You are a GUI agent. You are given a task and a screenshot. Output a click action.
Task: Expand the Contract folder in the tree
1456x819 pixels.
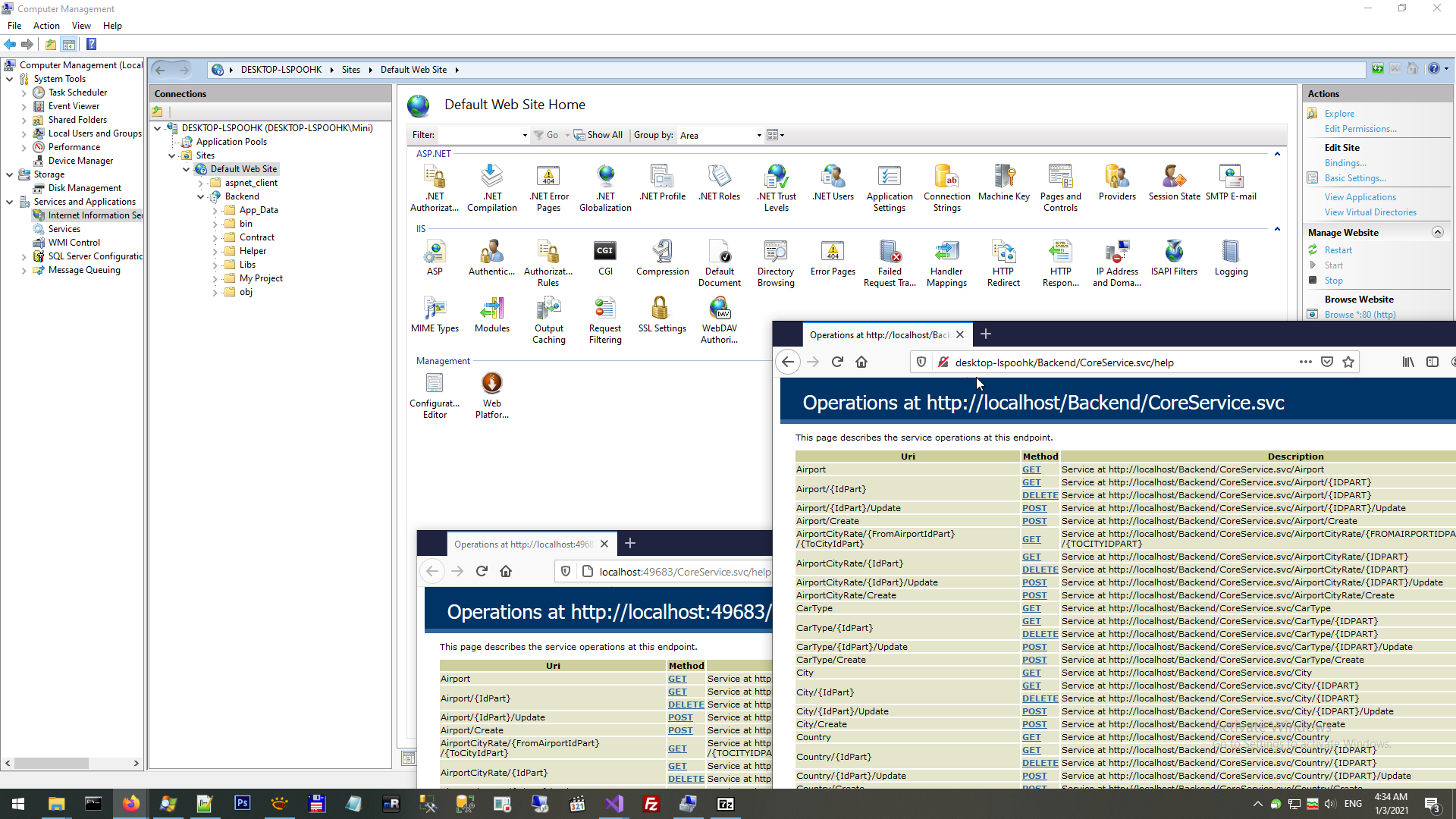point(215,238)
